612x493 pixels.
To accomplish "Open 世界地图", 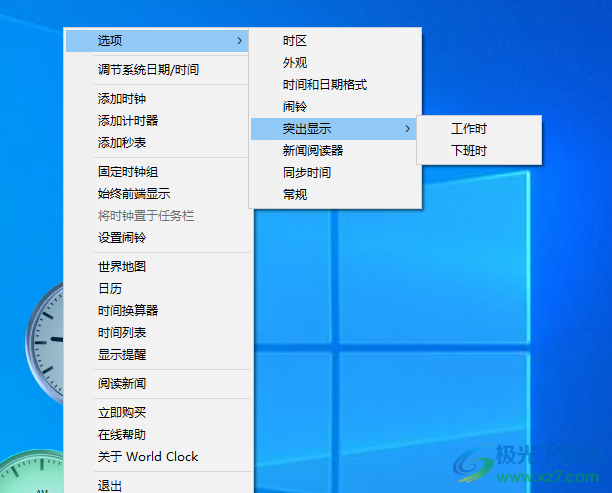I will pyautogui.click(x=158, y=267).
